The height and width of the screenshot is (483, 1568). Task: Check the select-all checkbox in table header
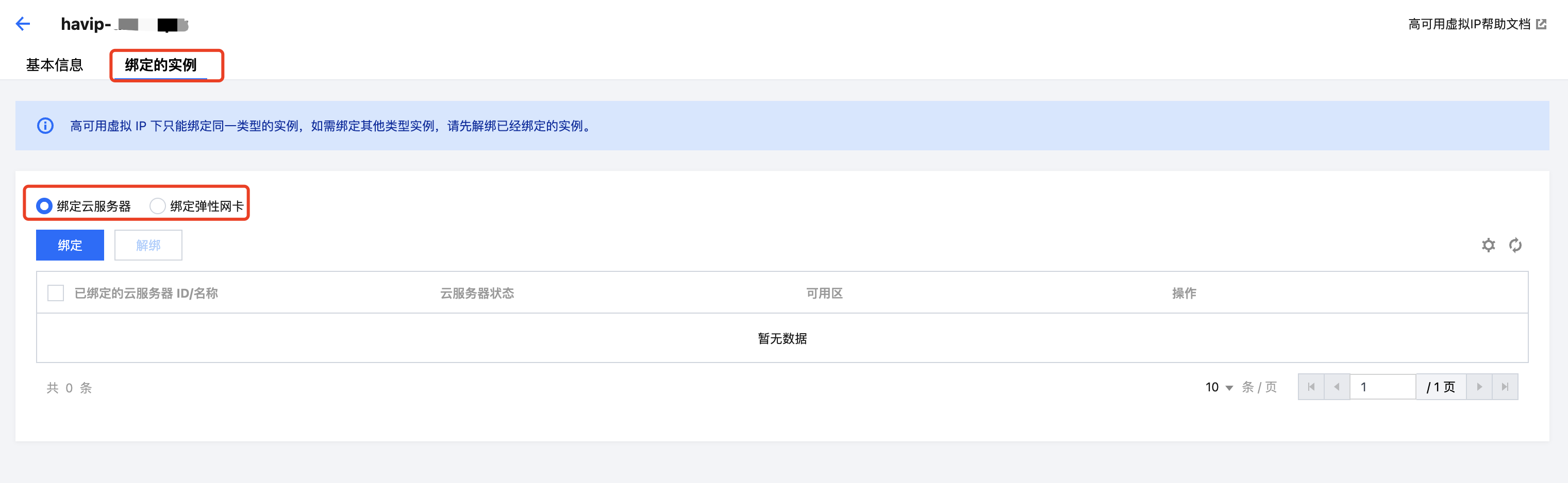pos(55,293)
